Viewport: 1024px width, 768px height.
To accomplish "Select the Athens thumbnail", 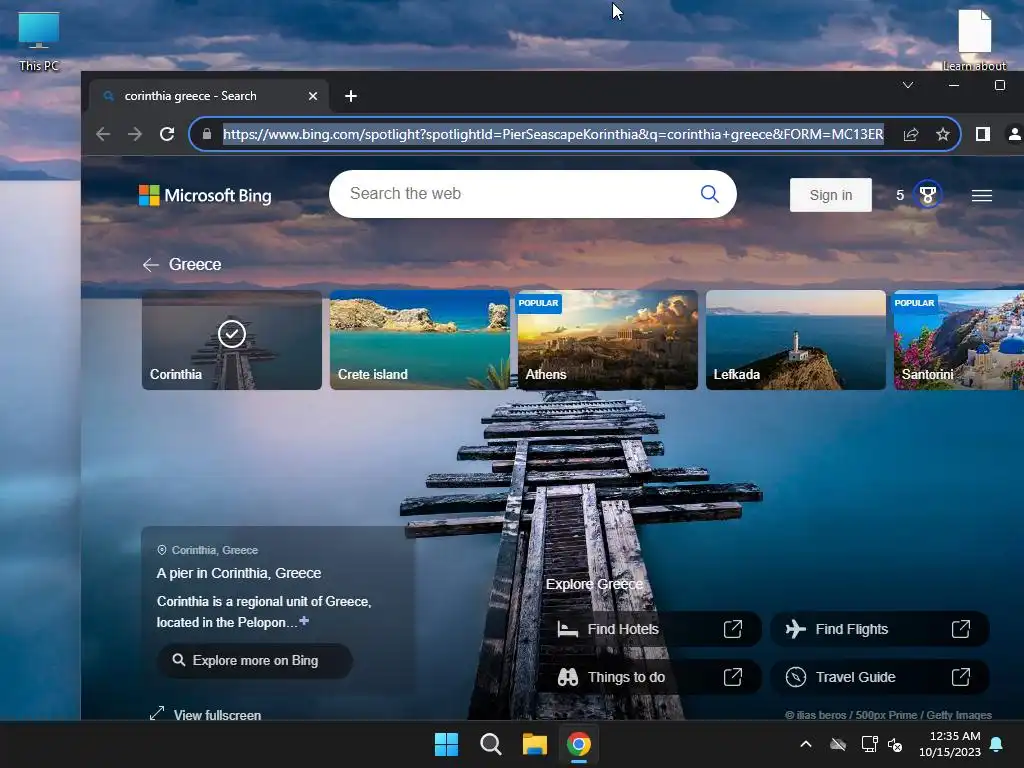I will click(608, 340).
